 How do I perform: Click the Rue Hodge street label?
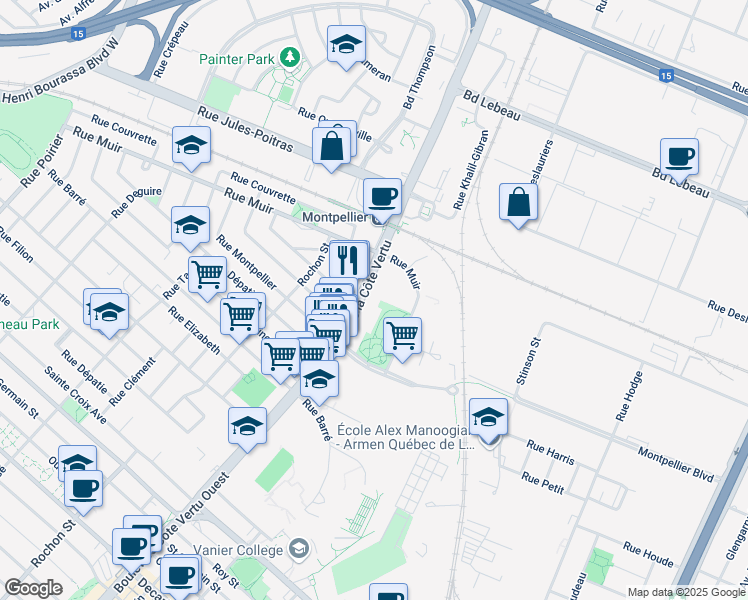click(629, 396)
